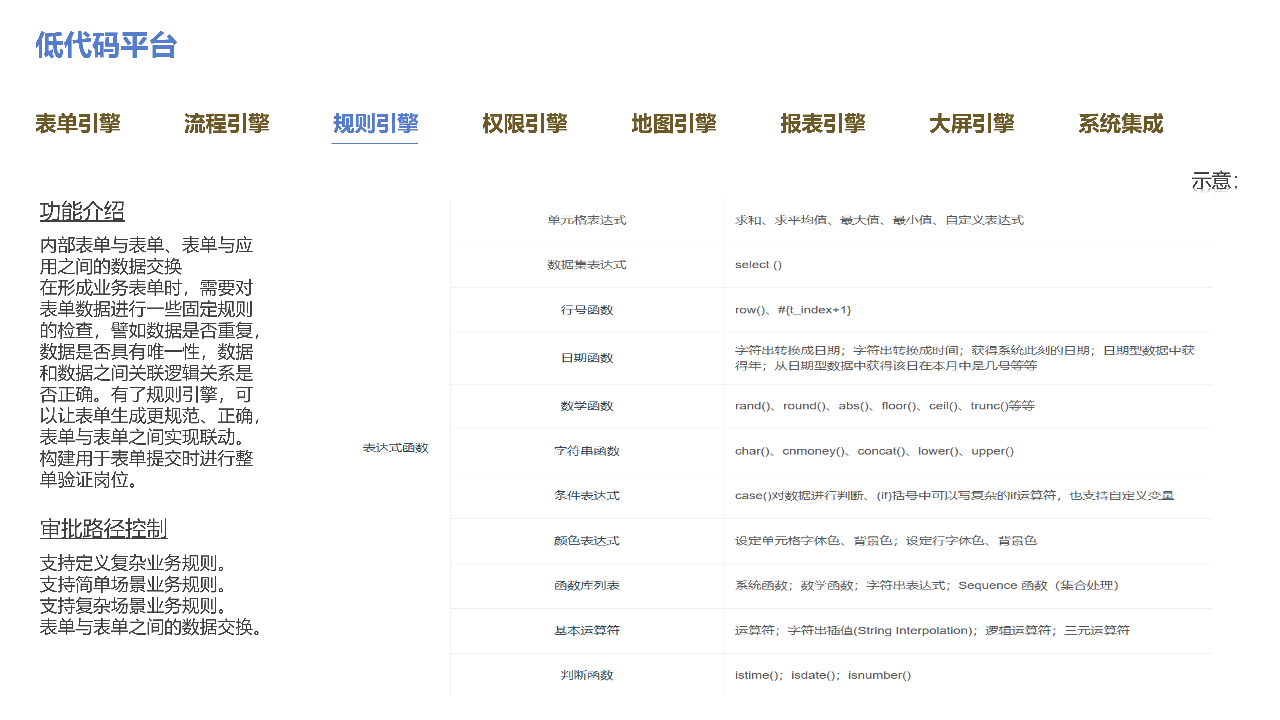The height and width of the screenshot is (720, 1280).
Task: Switch to the 流程引擎 tab
Action: click(227, 124)
